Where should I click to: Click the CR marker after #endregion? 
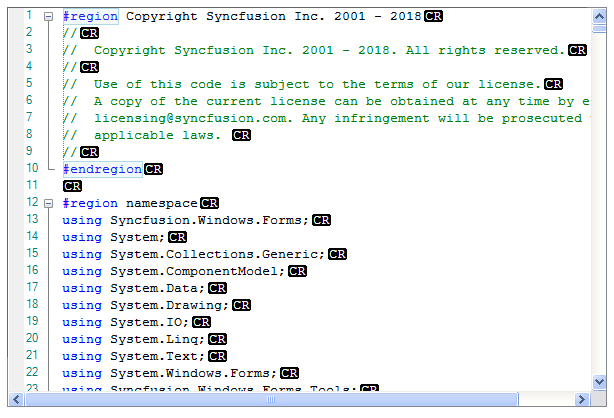pyautogui.click(x=153, y=169)
